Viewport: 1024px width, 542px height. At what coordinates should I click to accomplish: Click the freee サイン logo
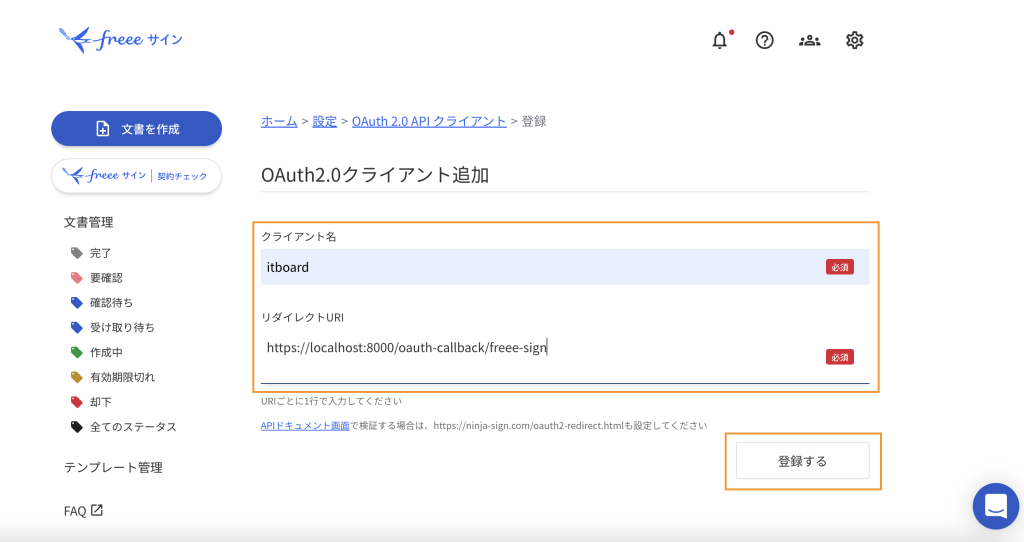coord(121,40)
